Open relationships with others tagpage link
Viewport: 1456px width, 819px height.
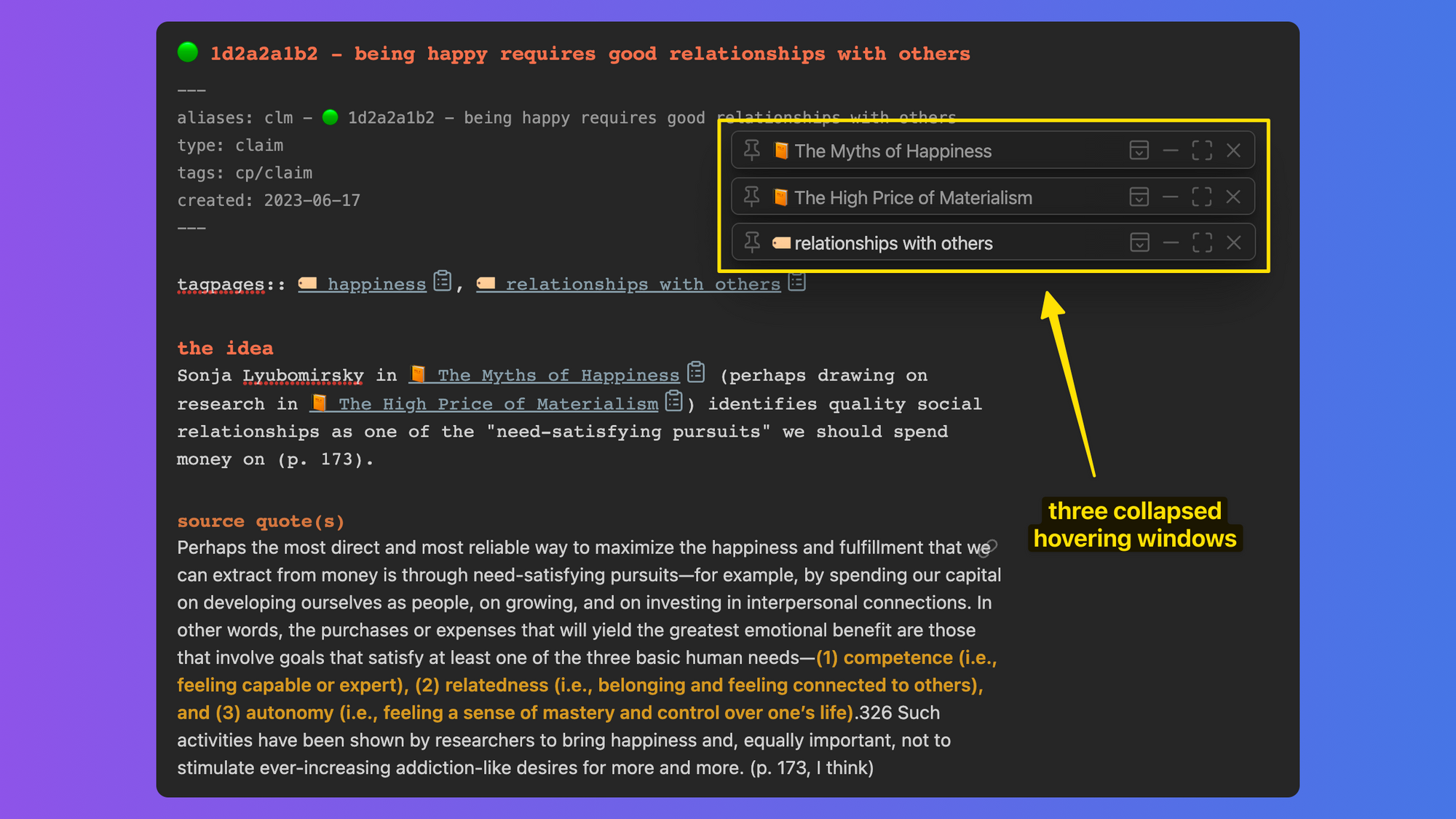click(x=642, y=284)
